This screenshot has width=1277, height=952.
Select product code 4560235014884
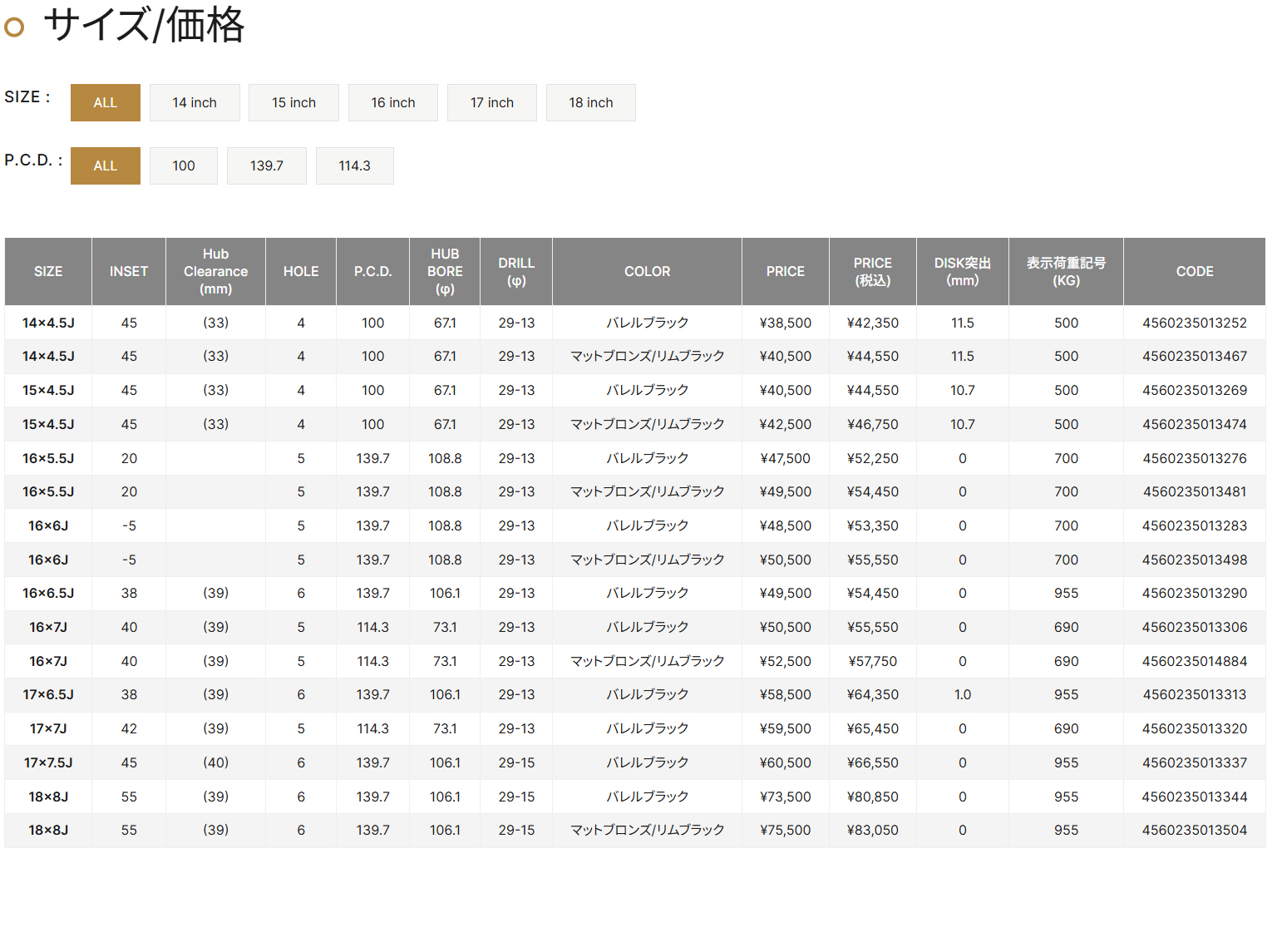point(1194,661)
